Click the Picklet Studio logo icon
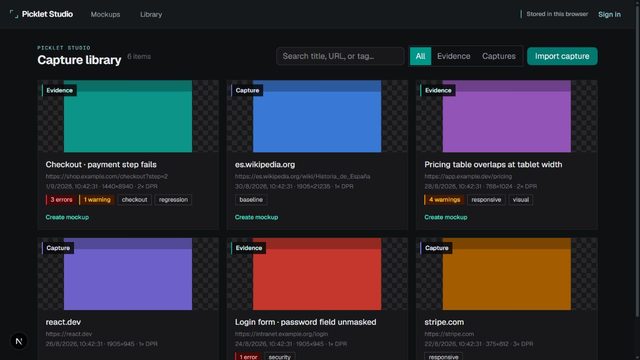The image size is (640, 360). (14, 14)
